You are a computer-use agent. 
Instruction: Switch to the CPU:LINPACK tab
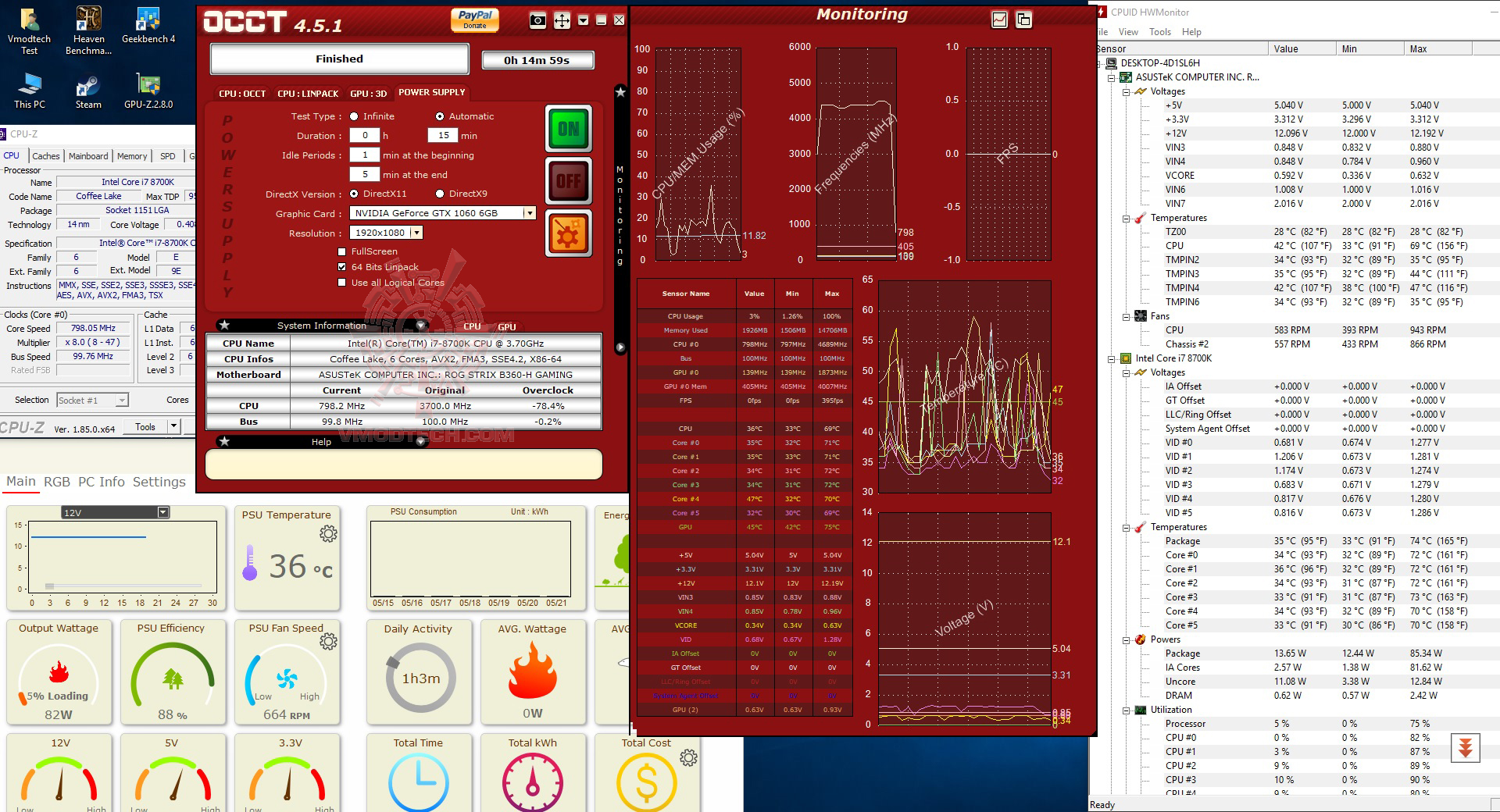click(x=308, y=94)
